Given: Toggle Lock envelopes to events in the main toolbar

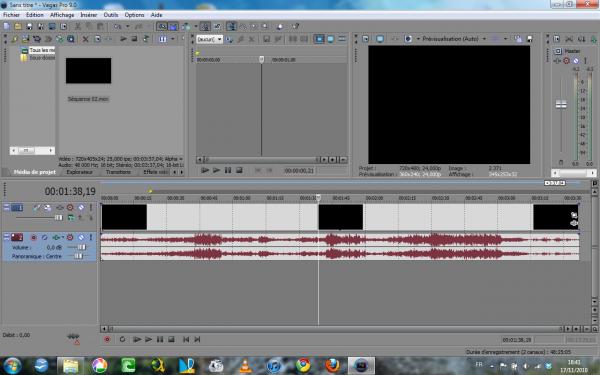Looking at the screenshot, I should click(205, 26).
